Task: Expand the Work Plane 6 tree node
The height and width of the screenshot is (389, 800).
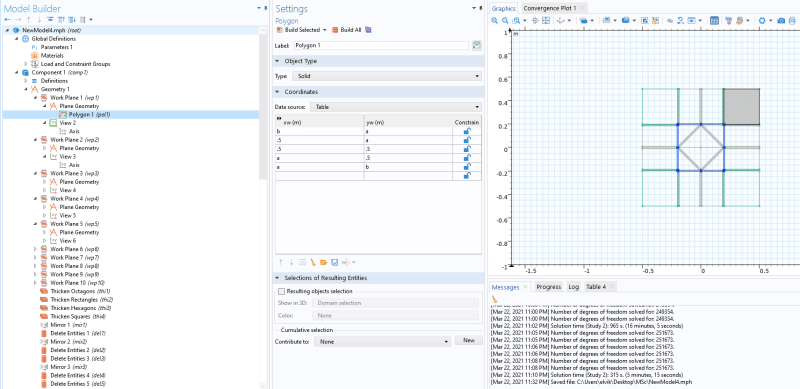Action: pos(35,249)
